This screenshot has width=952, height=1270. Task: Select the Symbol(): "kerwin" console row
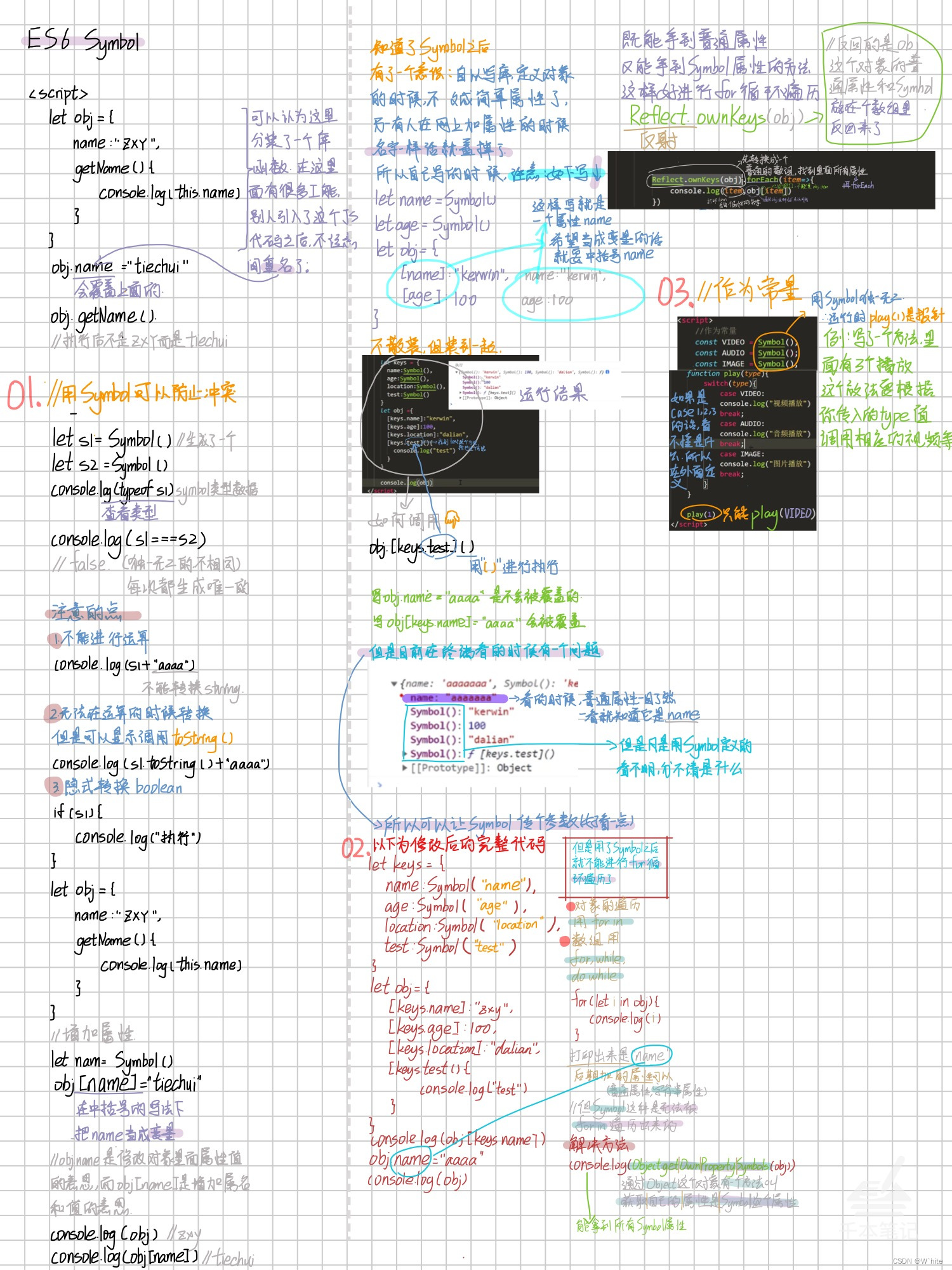click(461, 711)
